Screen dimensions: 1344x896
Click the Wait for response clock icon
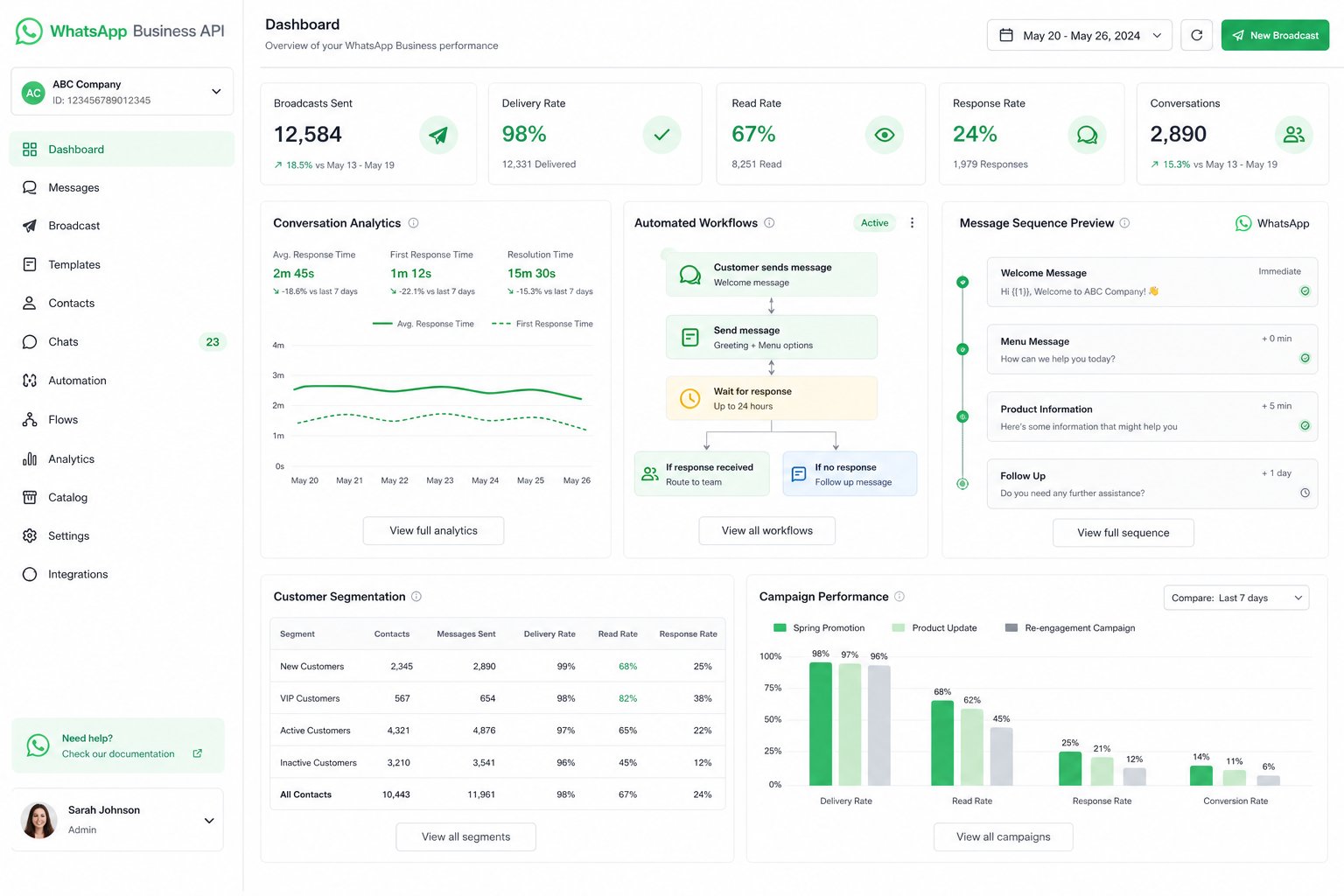coord(689,399)
